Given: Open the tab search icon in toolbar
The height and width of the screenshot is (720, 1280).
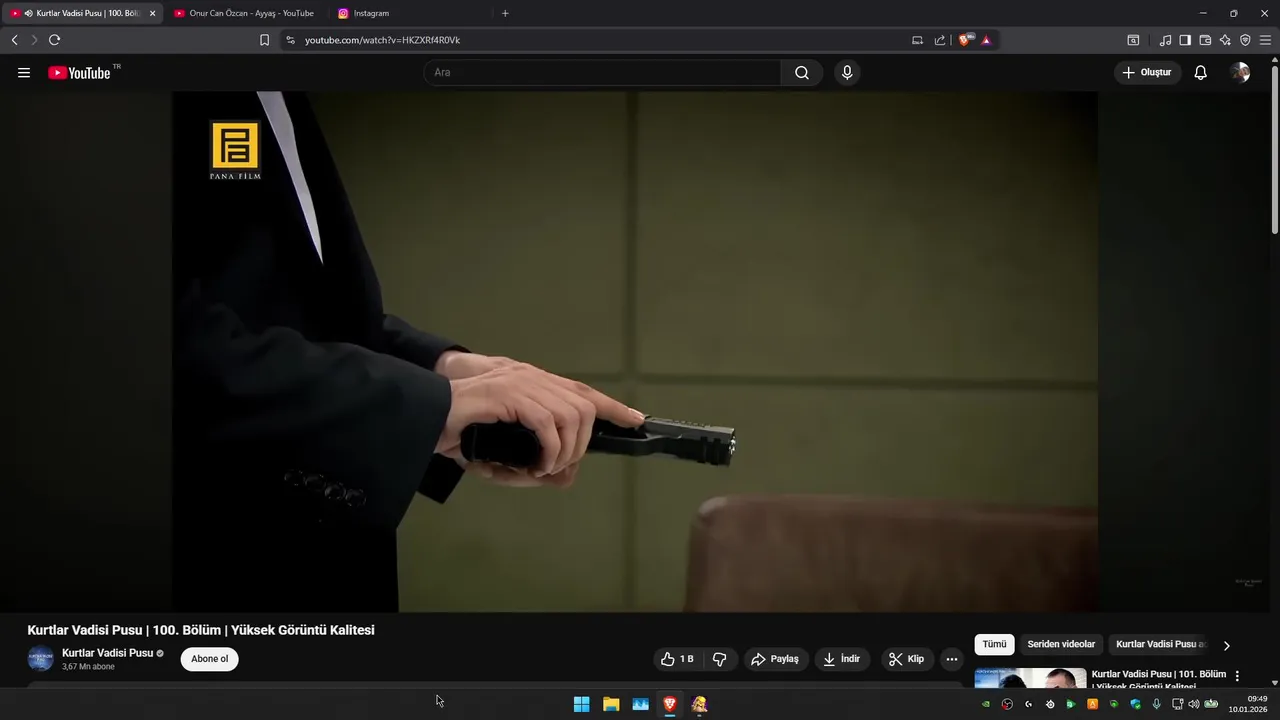Looking at the screenshot, I should pos(1133,40).
